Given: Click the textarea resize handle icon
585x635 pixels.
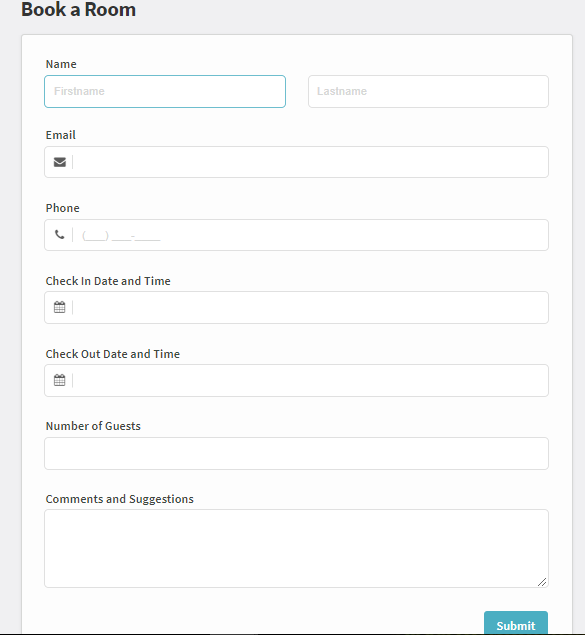Looking at the screenshot, I should (542, 582).
